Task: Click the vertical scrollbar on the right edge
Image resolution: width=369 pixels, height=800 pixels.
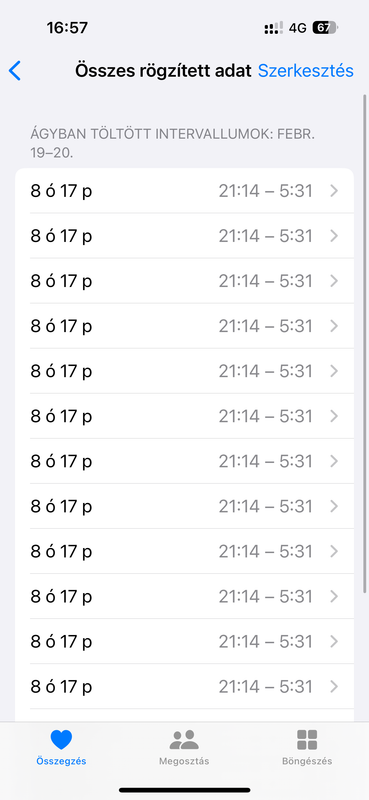Action: (x=365, y=343)
